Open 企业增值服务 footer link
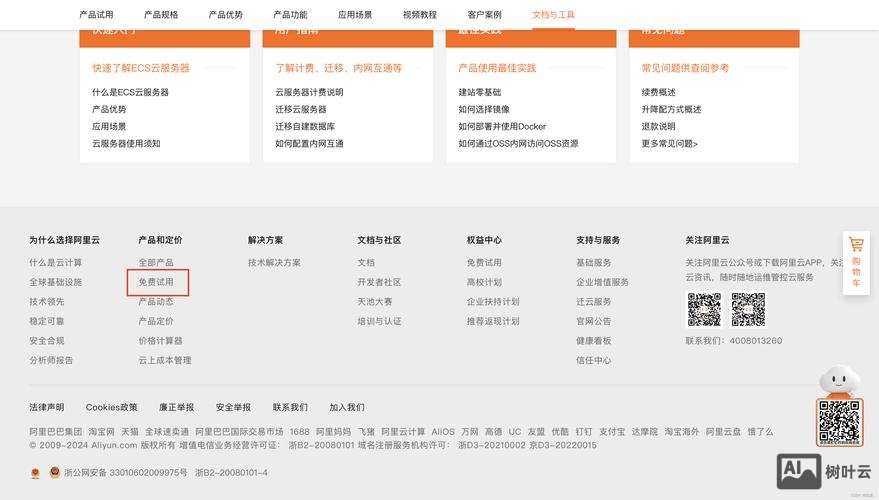The width and height of the screenshot is (879, 500). [602, 282]
